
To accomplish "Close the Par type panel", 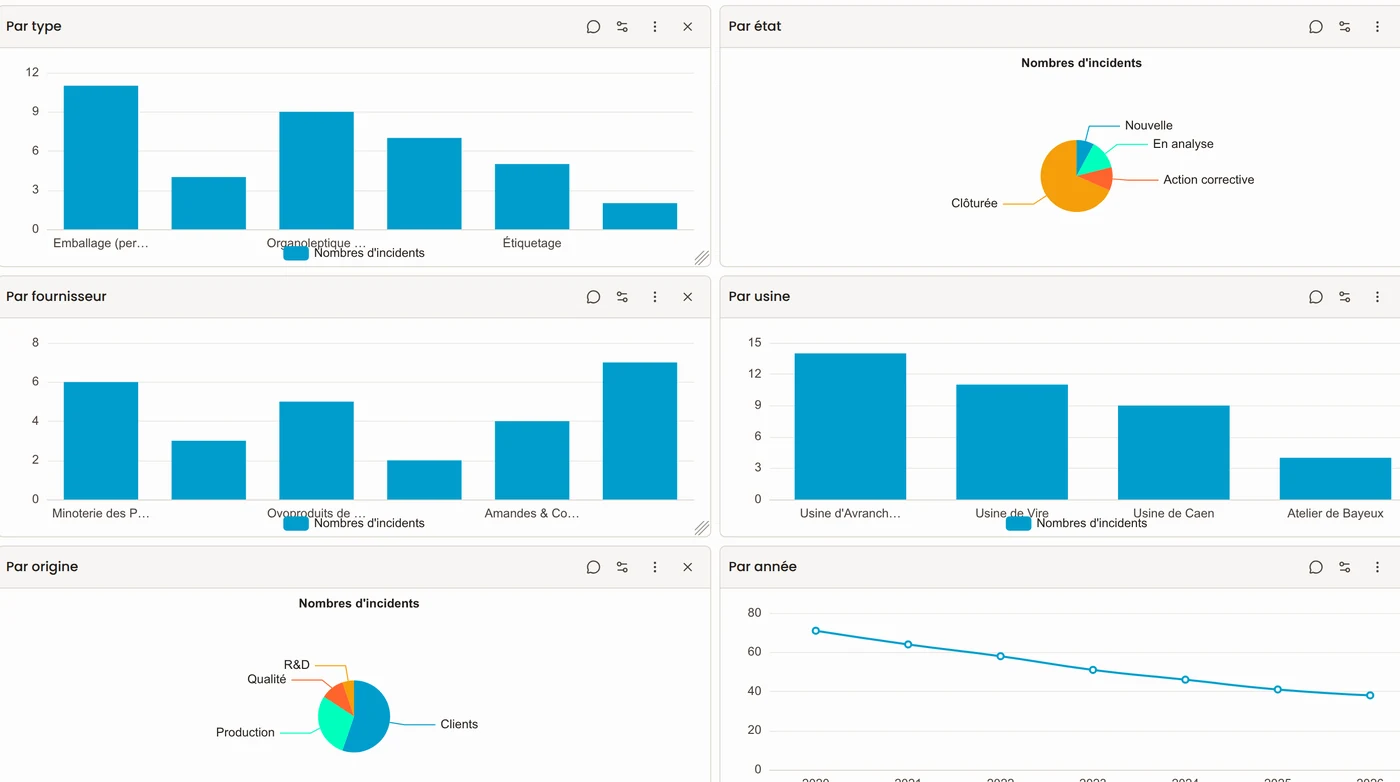I will click(x=688, y=27).
